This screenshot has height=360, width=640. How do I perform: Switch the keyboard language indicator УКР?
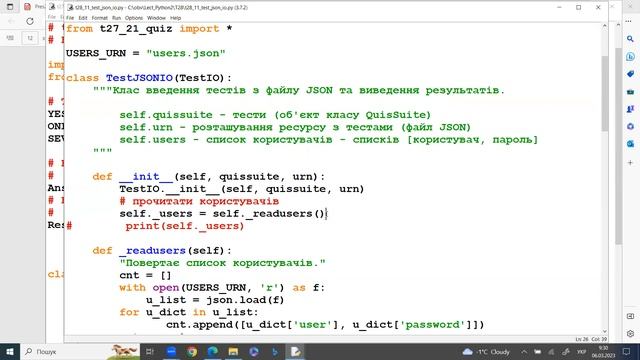coord(582,351)
